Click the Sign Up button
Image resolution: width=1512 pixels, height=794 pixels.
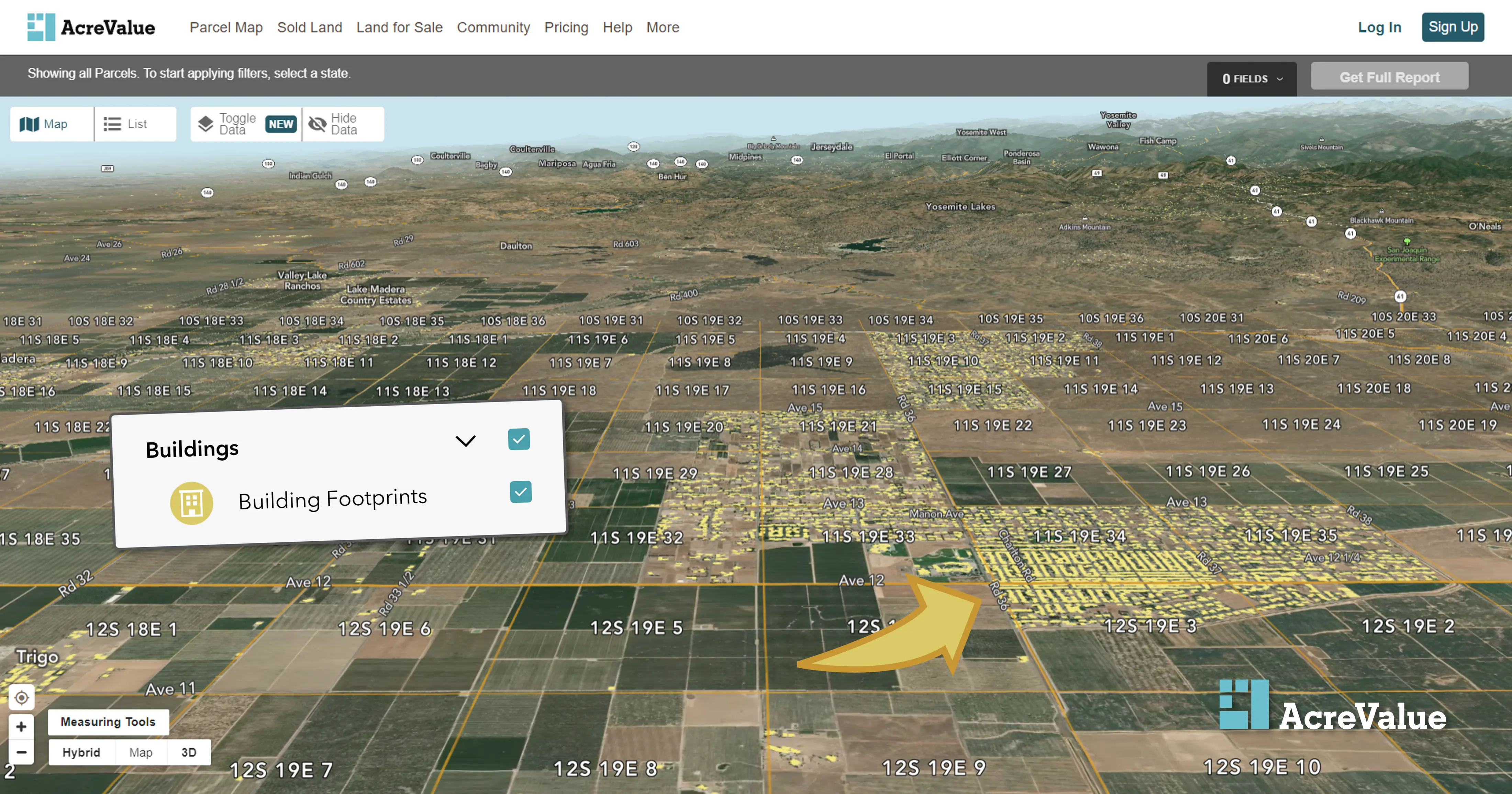tap(1453, 26)
